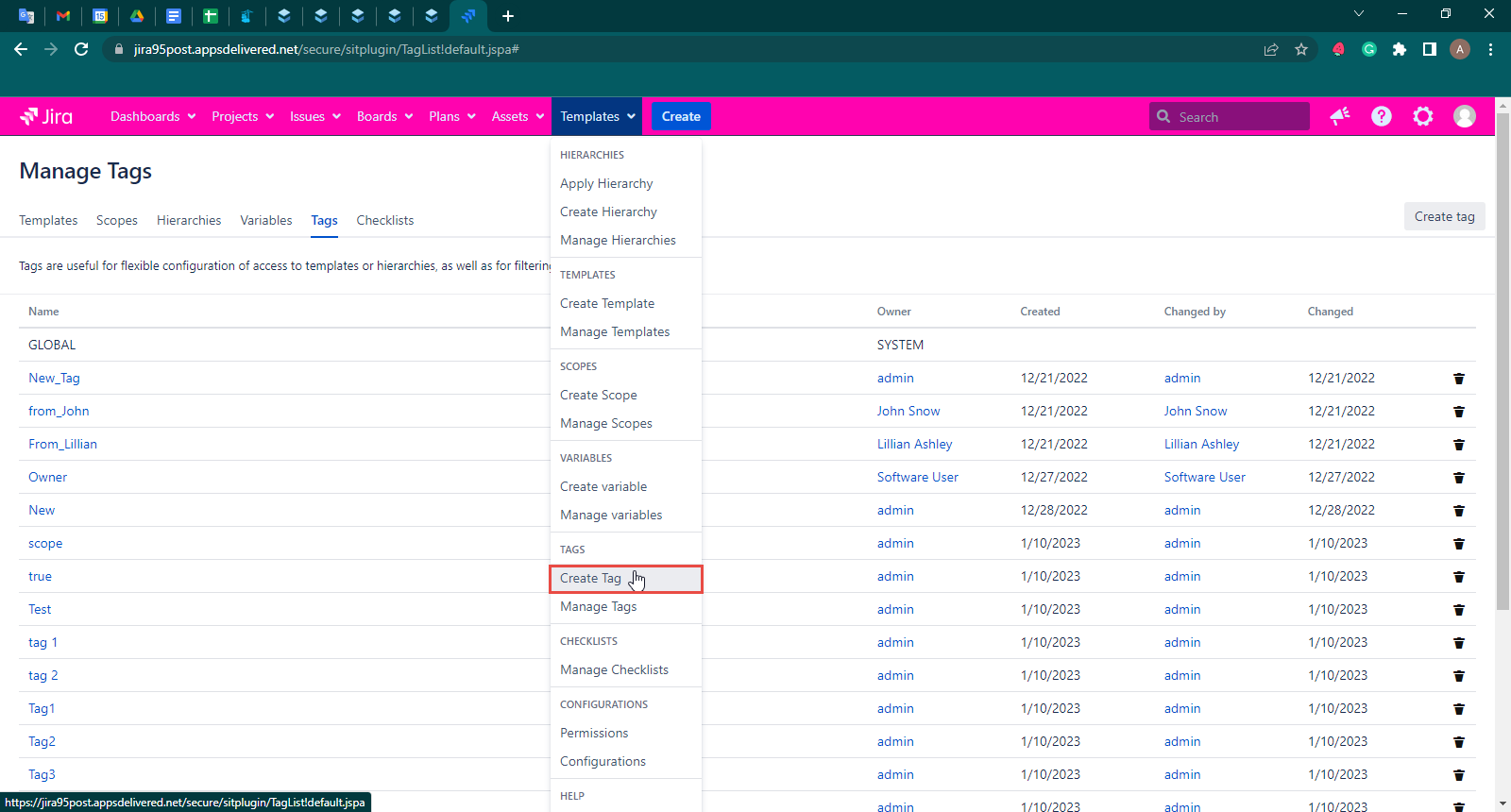Reload the page with browser refresh icon

pos(81,49)
